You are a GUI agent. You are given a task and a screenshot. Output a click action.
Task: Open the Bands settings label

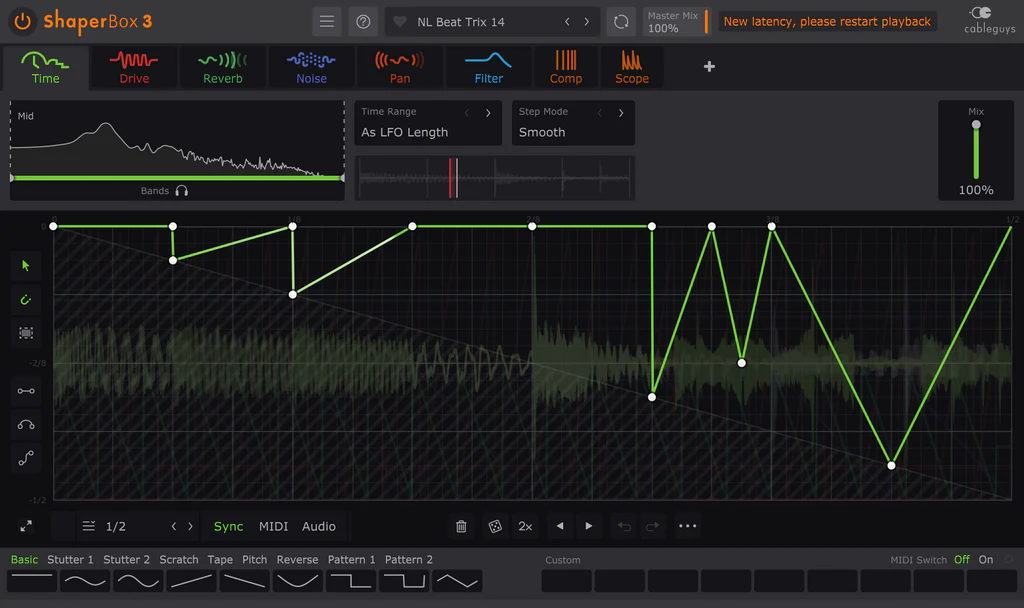pos(155,191)
